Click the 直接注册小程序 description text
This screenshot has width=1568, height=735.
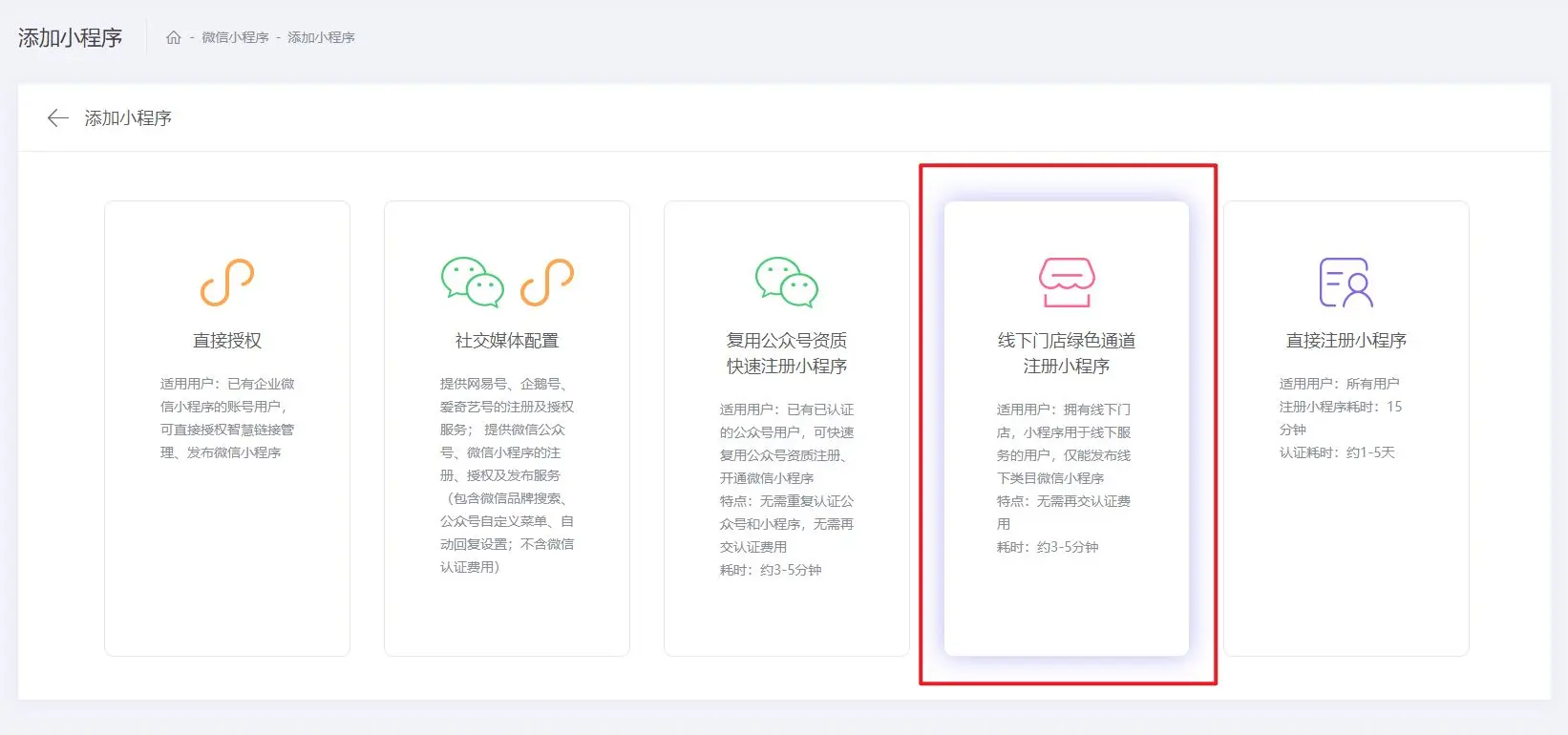(1340, 418)
